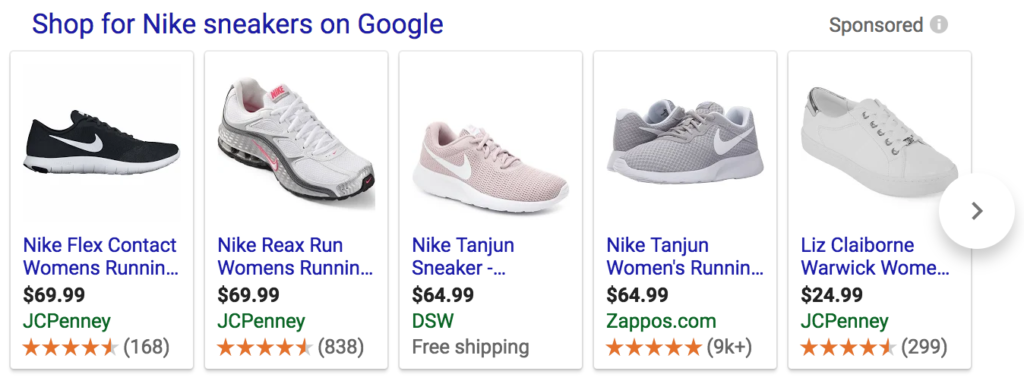The width and height of the screenshot is (1024, 390).
Task: Click the DSW seller name
Action: click(433, 321)
